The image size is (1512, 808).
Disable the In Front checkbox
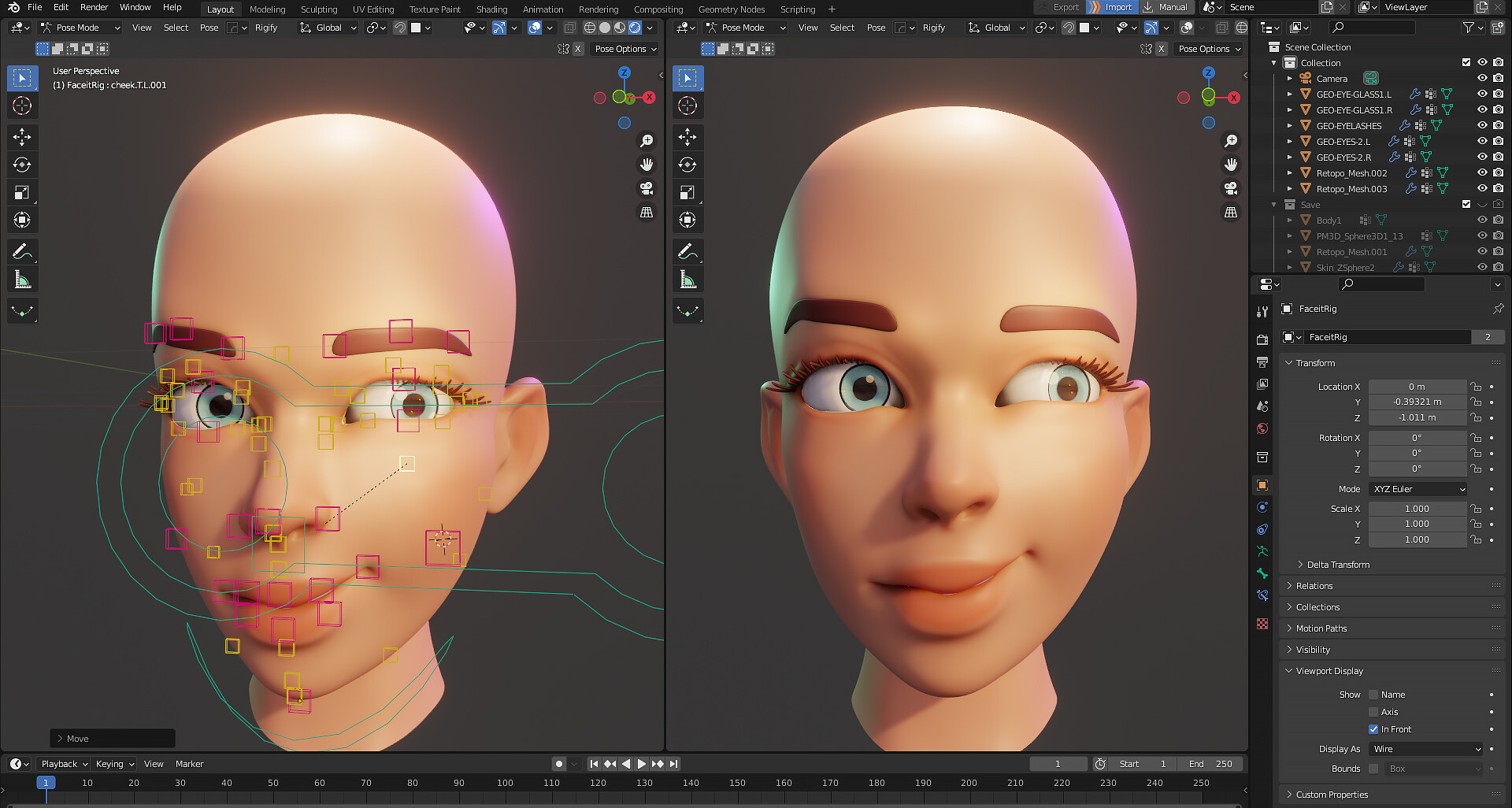[1373, 729]
